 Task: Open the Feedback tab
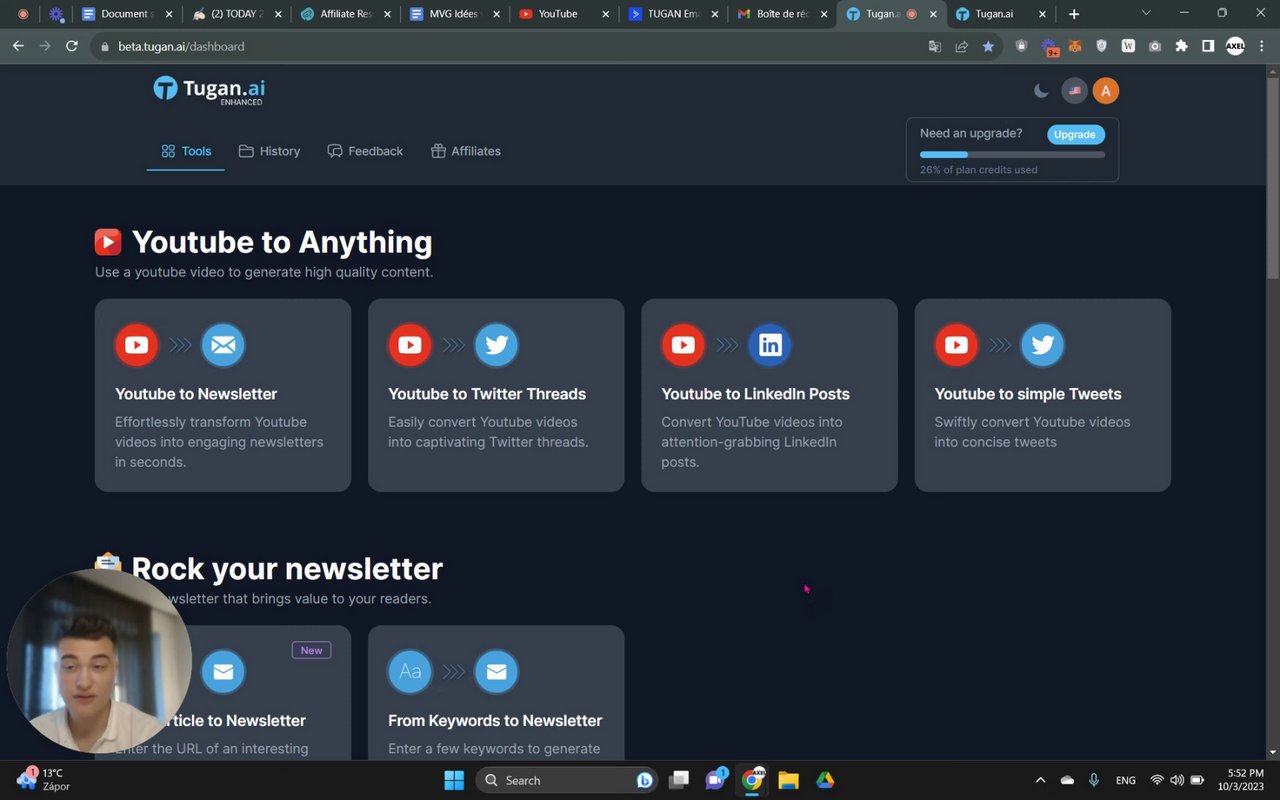[x=365, y=151]
